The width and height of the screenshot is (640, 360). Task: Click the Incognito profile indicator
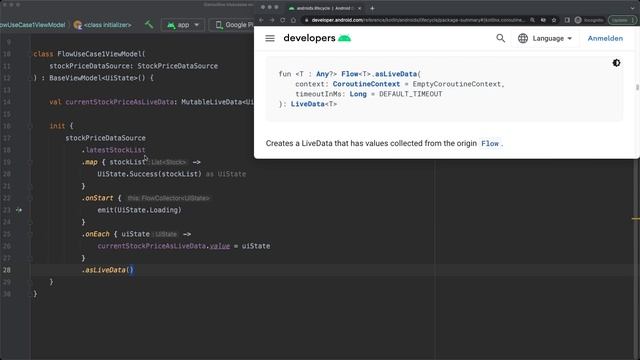click(589, 20)
